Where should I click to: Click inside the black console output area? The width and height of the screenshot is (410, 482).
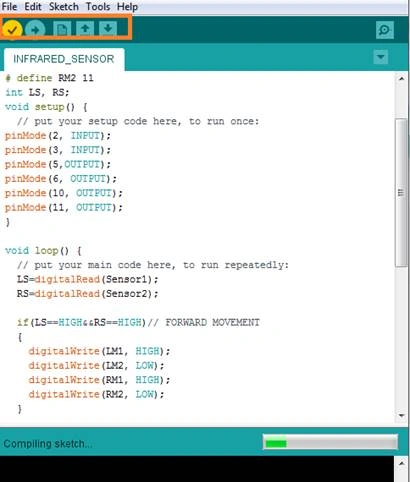(197, 469)
